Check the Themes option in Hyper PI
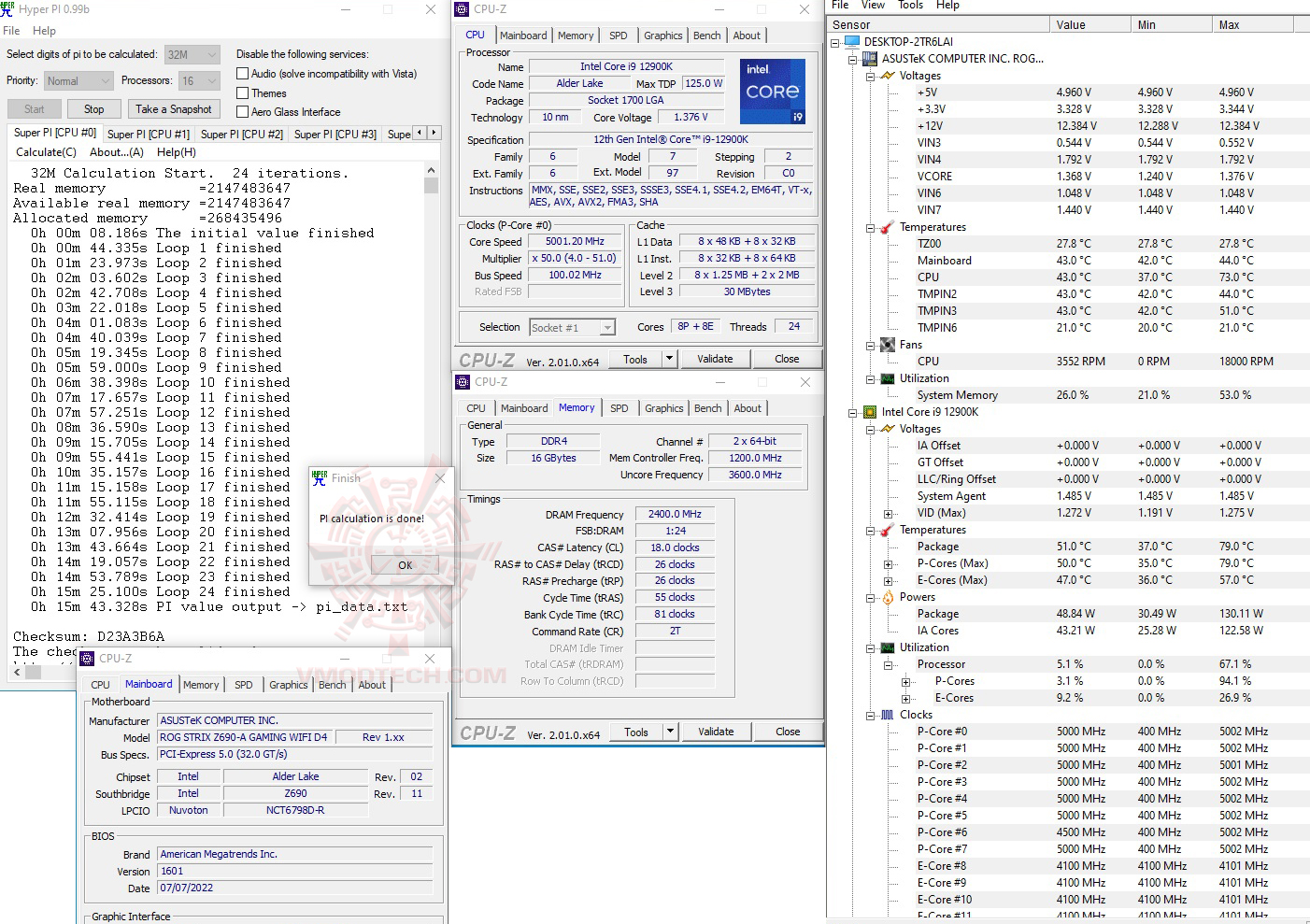The height and width of the screenshot is (924, 1310). coord(243,92)
